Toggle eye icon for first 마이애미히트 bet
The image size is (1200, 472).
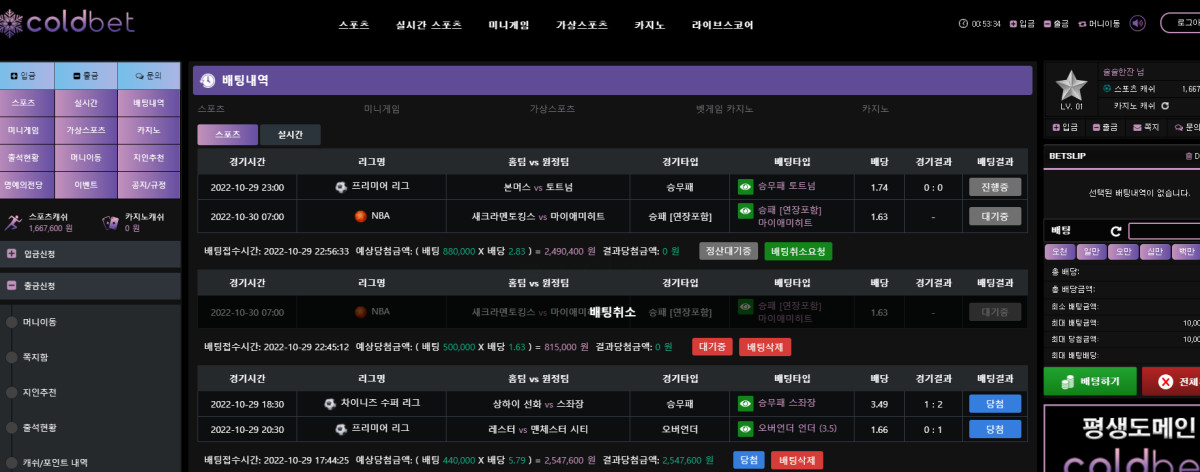(x=745, y=211)
